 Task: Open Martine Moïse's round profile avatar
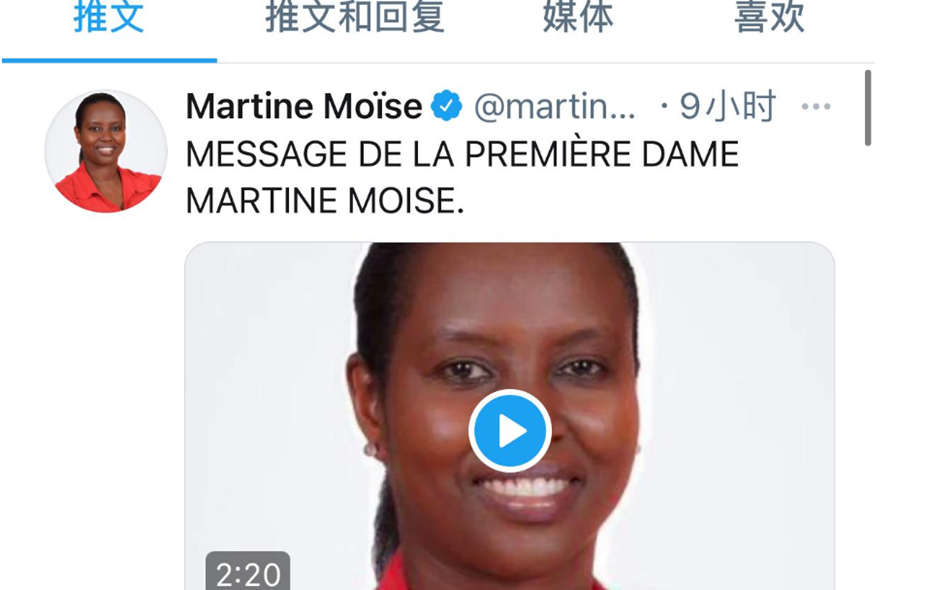pos(106,151)
